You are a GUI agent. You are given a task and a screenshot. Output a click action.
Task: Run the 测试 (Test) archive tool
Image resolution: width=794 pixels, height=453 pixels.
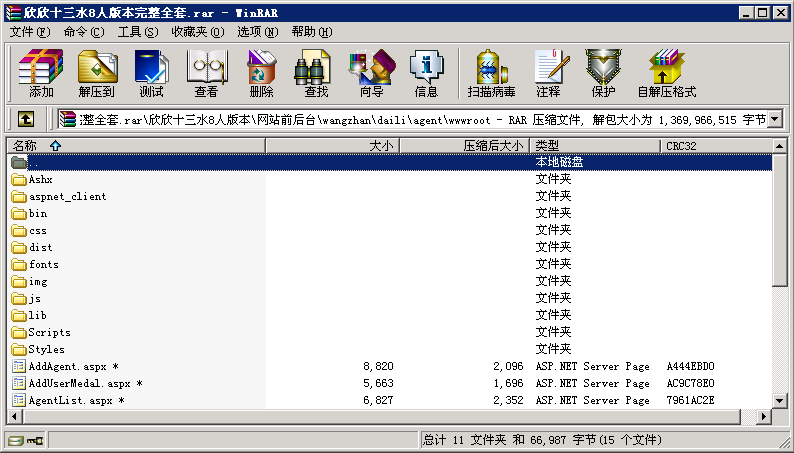(151, 73)
